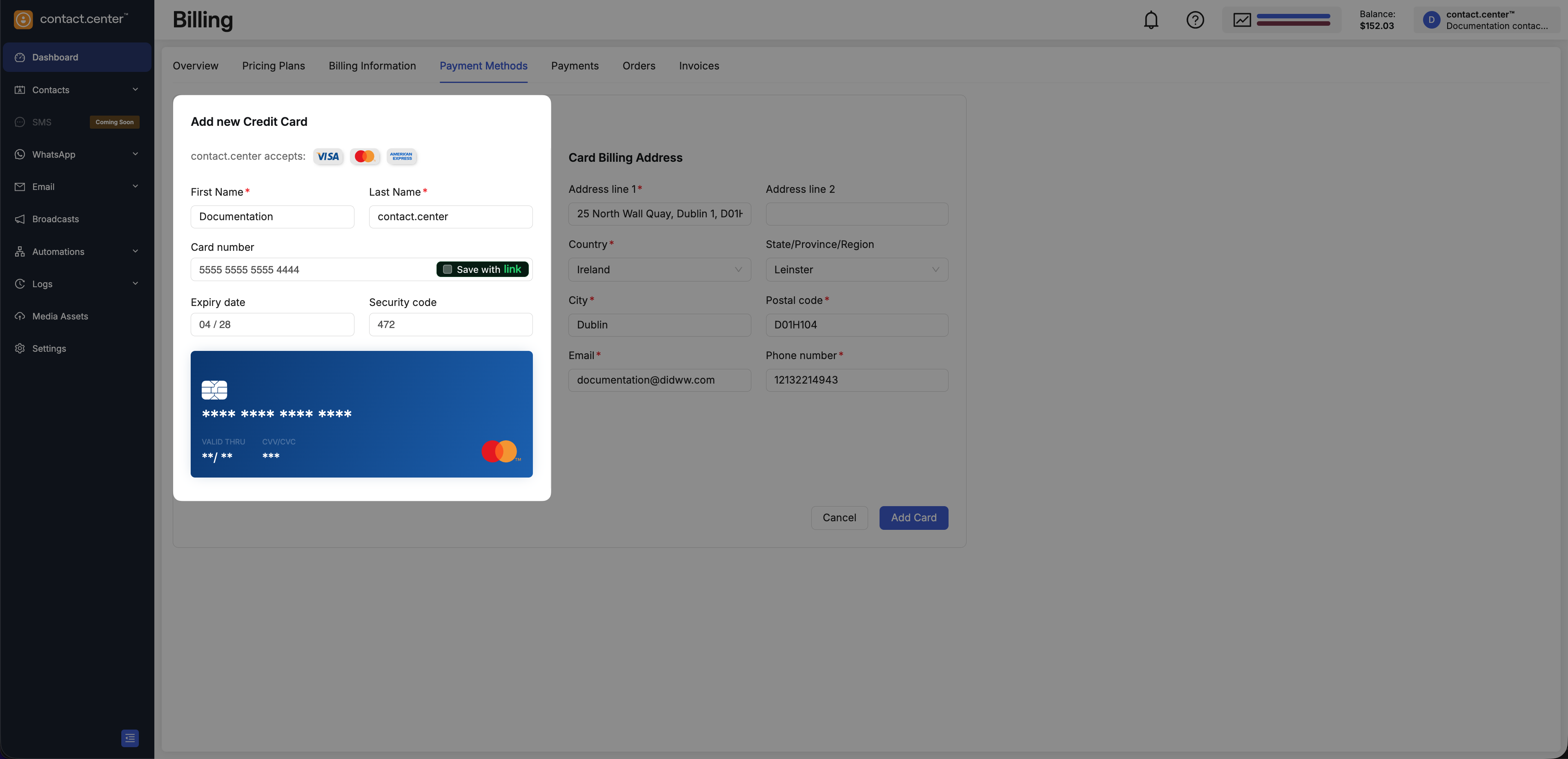Click the Settings gear icon in sidebar
This screenshot has width=1568, height=759.
pos(20,348)
